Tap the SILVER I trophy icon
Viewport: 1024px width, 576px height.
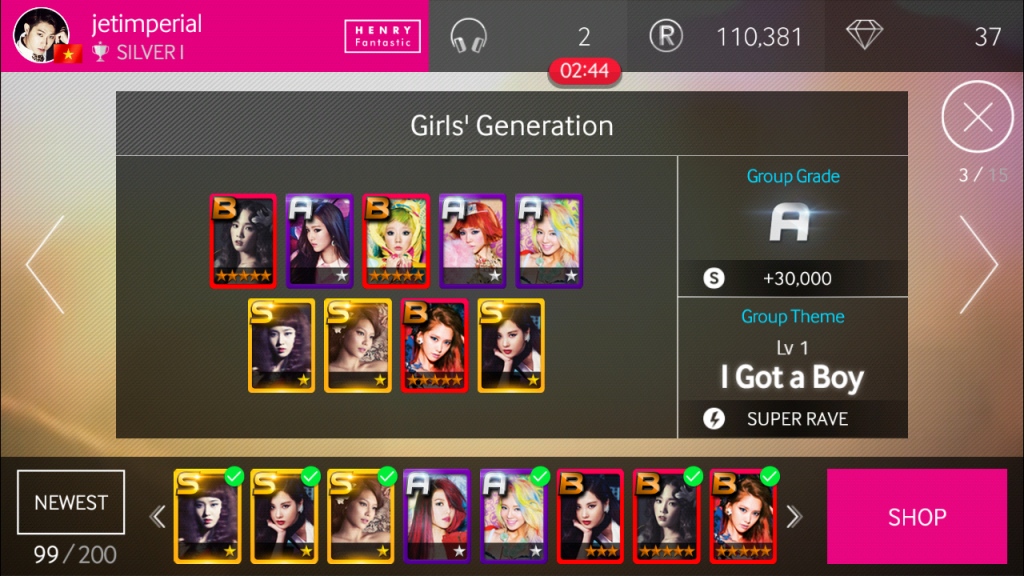point(100,52)
